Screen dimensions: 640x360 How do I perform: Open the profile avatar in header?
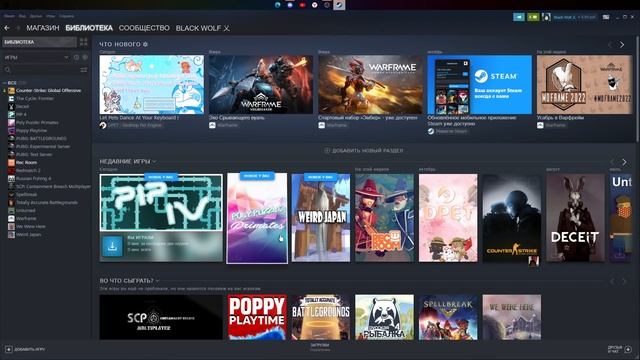tap(546, 17)
